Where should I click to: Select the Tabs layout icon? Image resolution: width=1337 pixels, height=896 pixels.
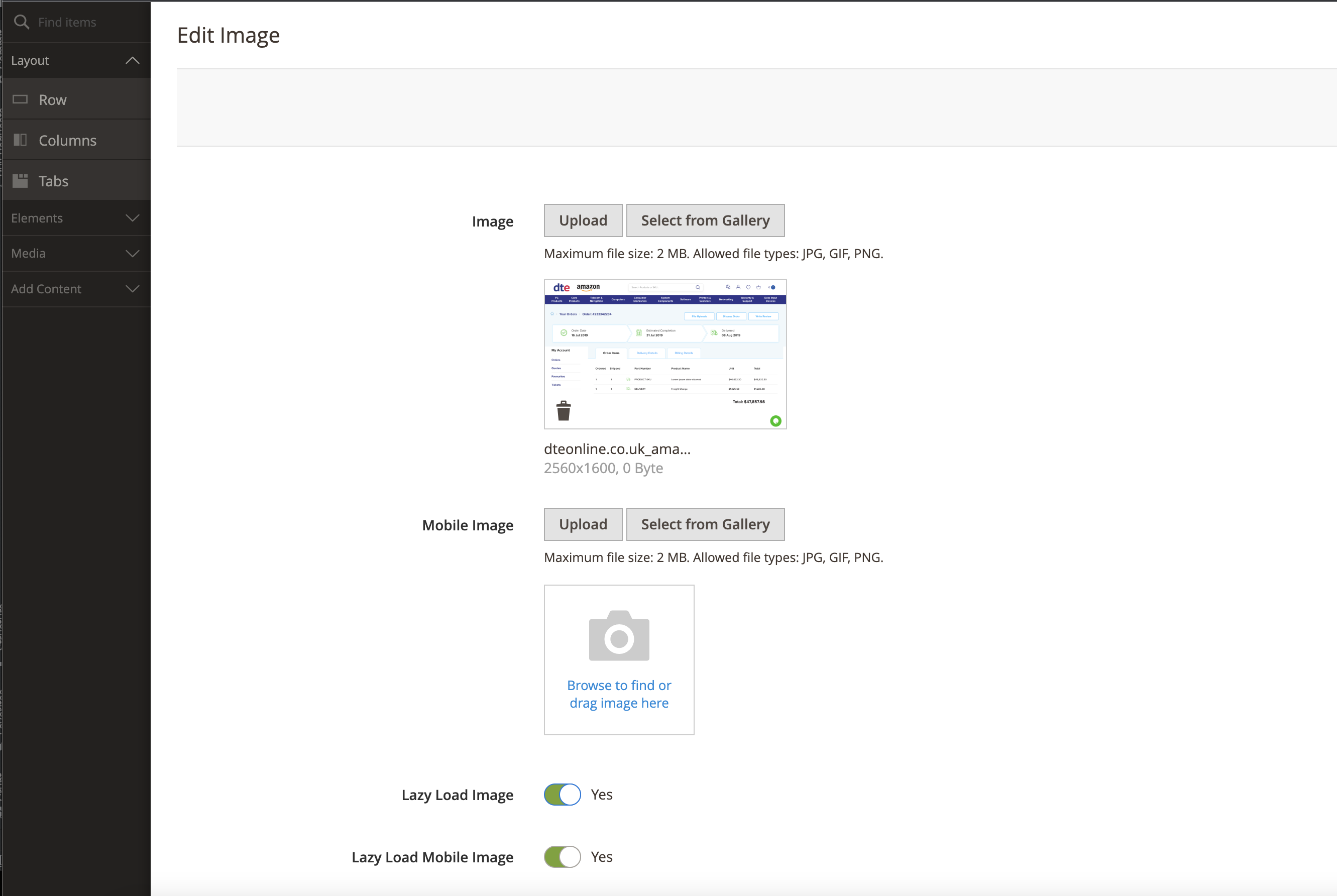(20, 181)
